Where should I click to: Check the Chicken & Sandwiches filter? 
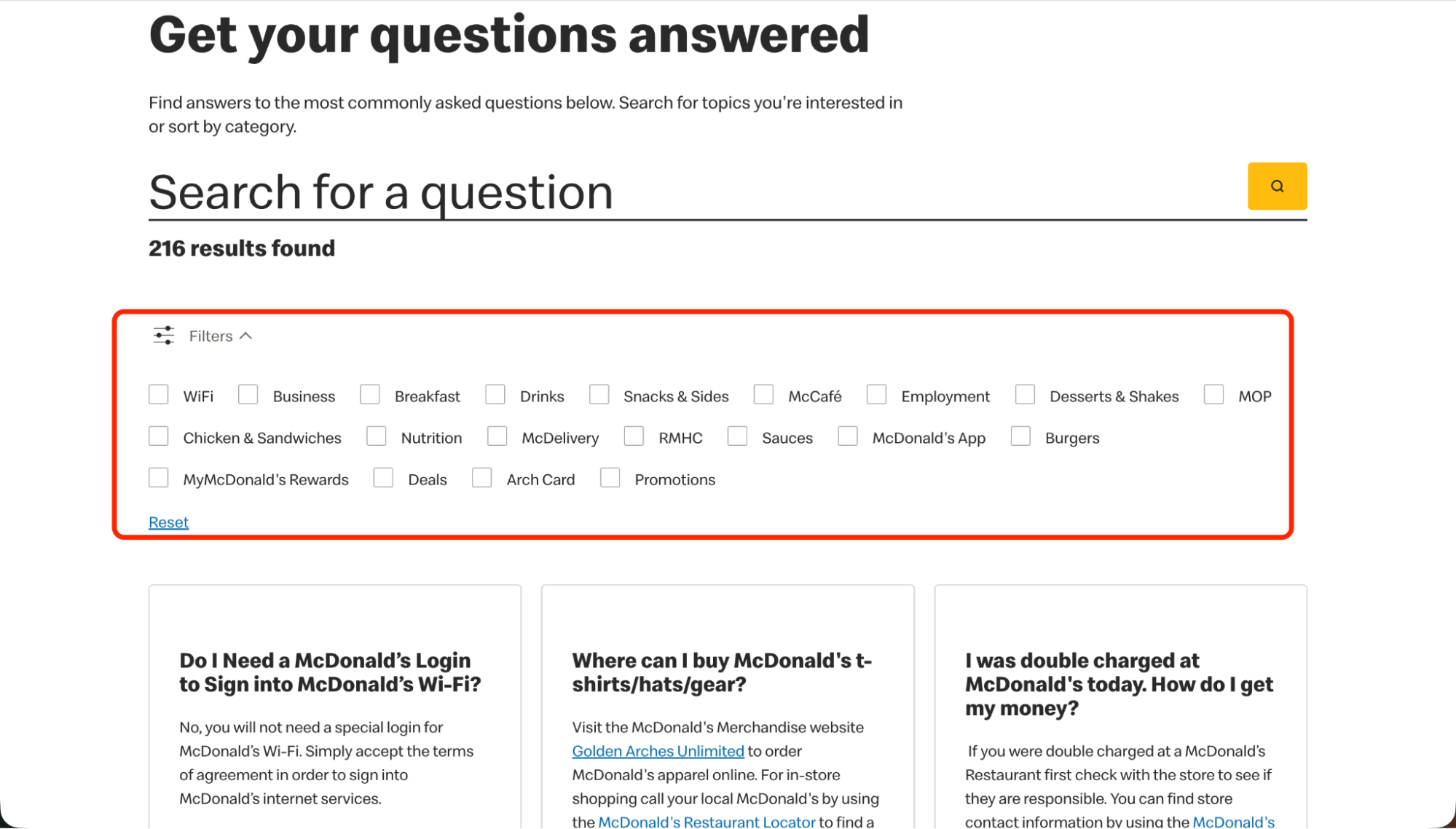point(159,436)
